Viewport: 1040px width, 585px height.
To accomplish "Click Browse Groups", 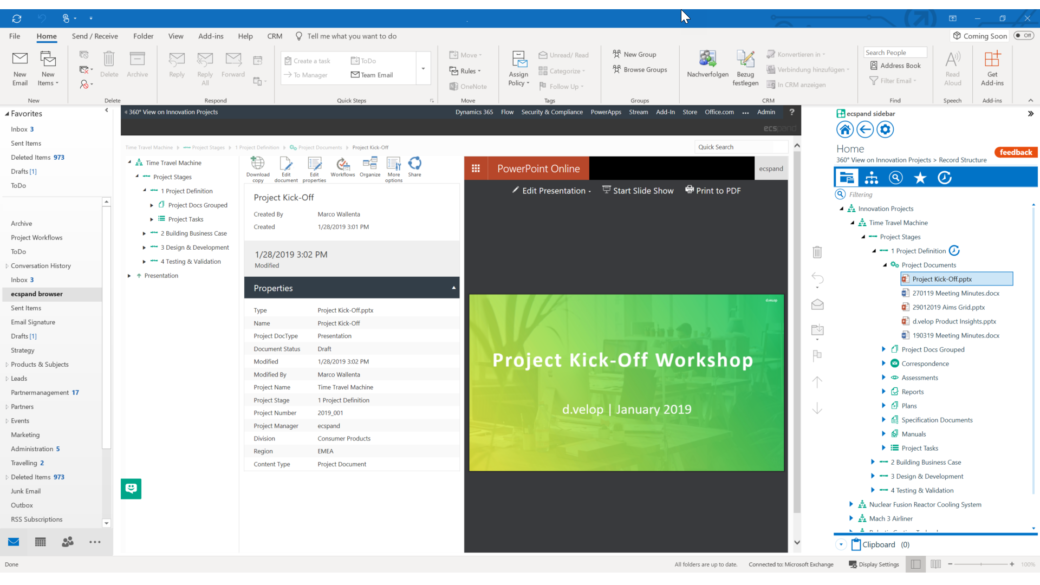I will (639, 70).
